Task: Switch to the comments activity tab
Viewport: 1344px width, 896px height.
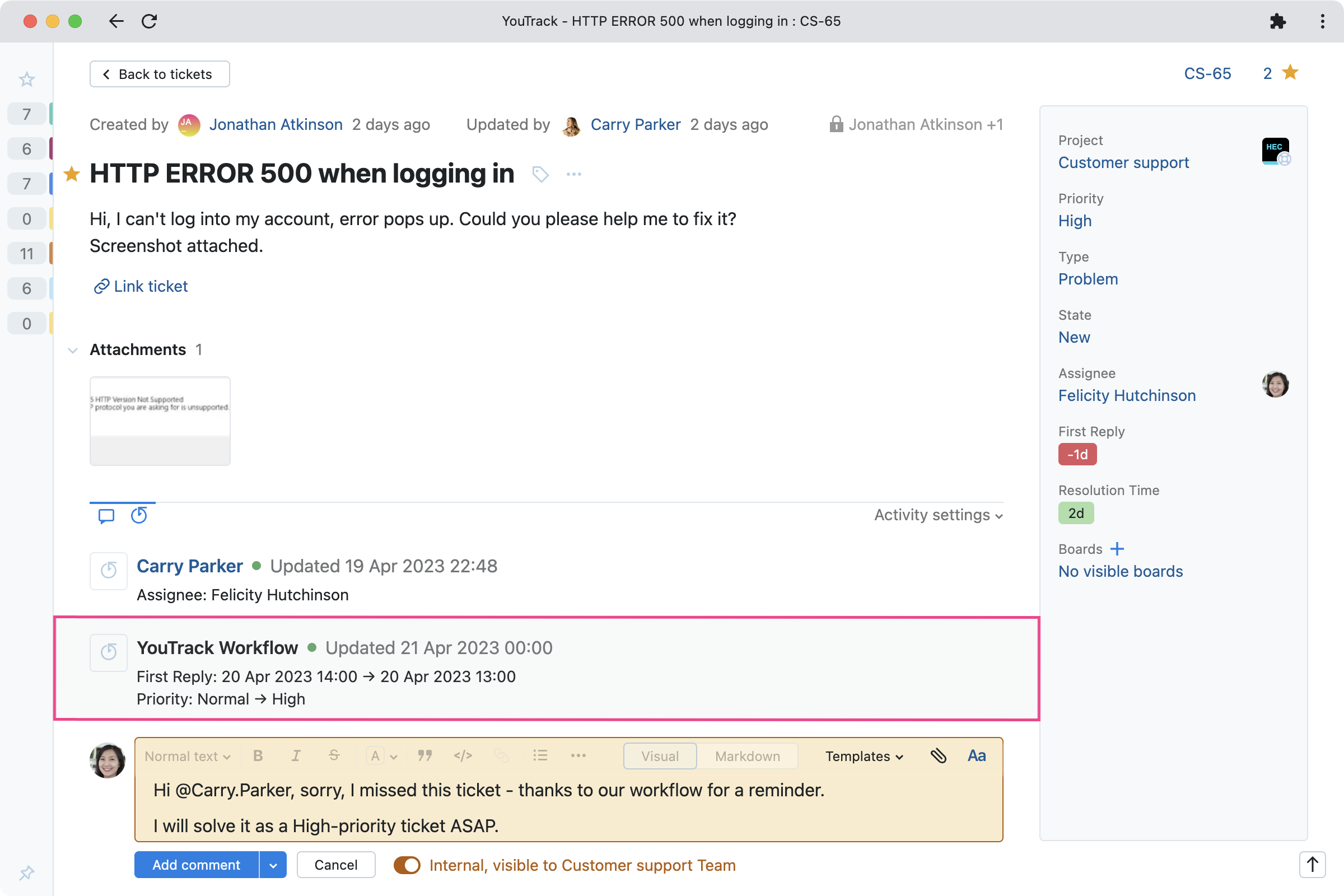Action: [106, 515]
